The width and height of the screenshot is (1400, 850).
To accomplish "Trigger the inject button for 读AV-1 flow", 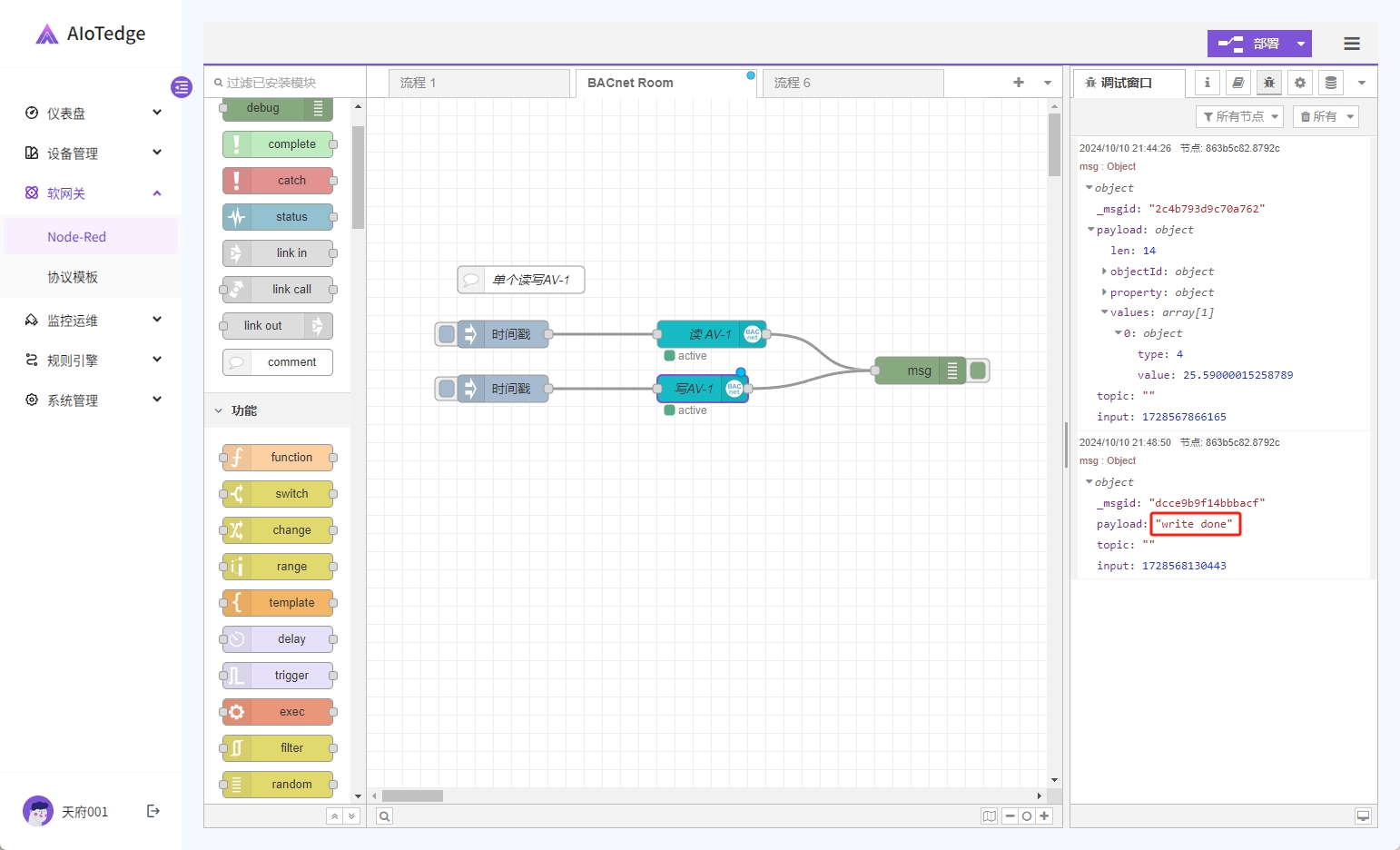I will click(447, 334).
